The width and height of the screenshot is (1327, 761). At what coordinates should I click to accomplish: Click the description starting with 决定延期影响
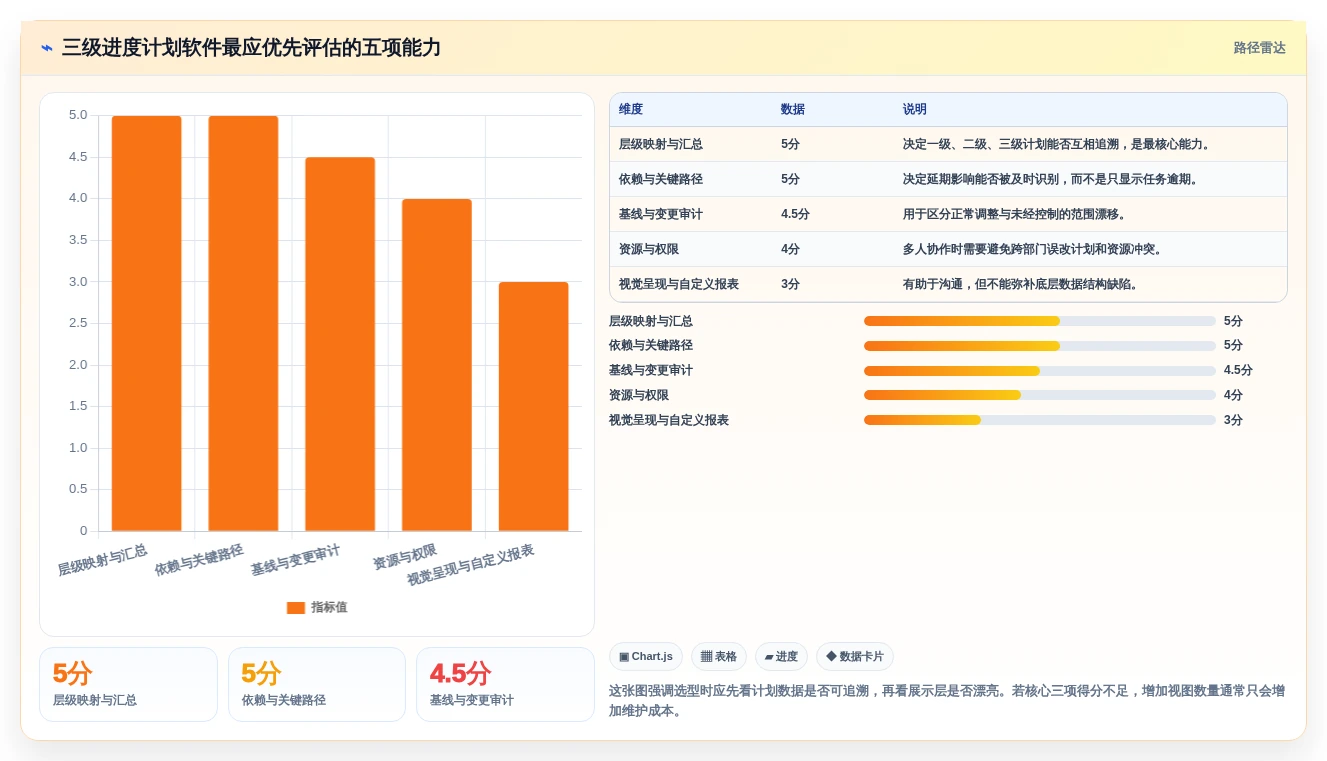pos(1051,179)
